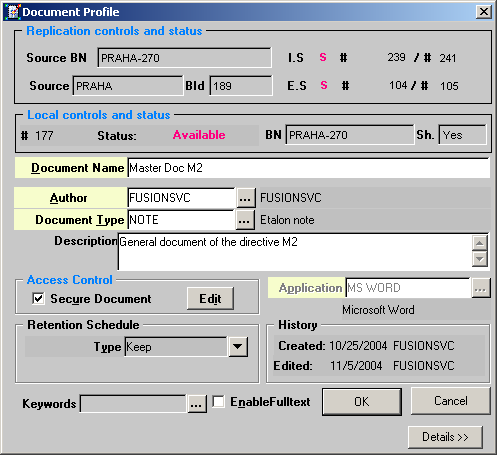Open Document Type lookup ellipsis button
Screen dimensions: 497x455
pos(245,220)
